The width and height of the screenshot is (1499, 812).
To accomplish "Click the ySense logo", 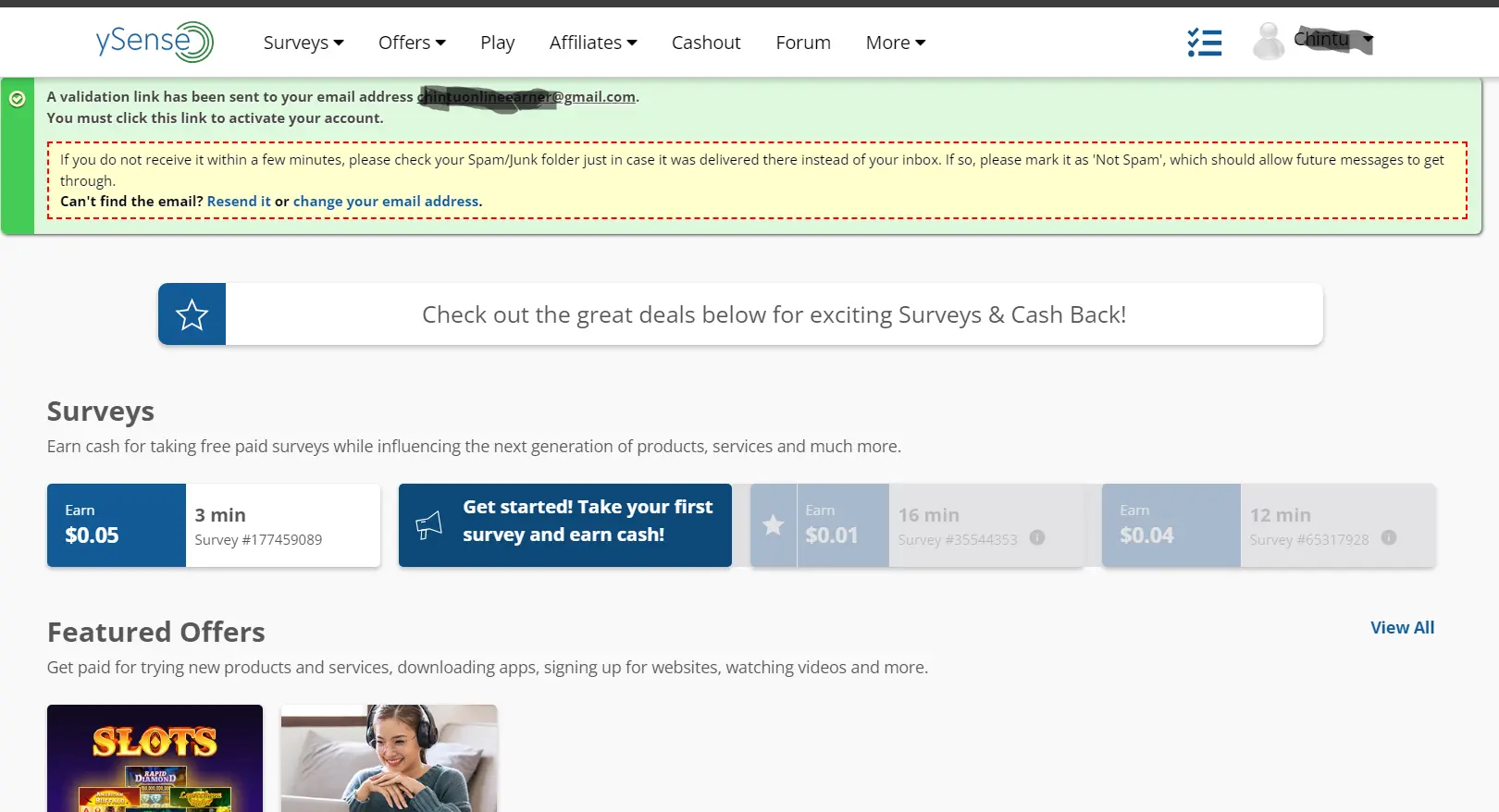I will (x=155, y=42).
